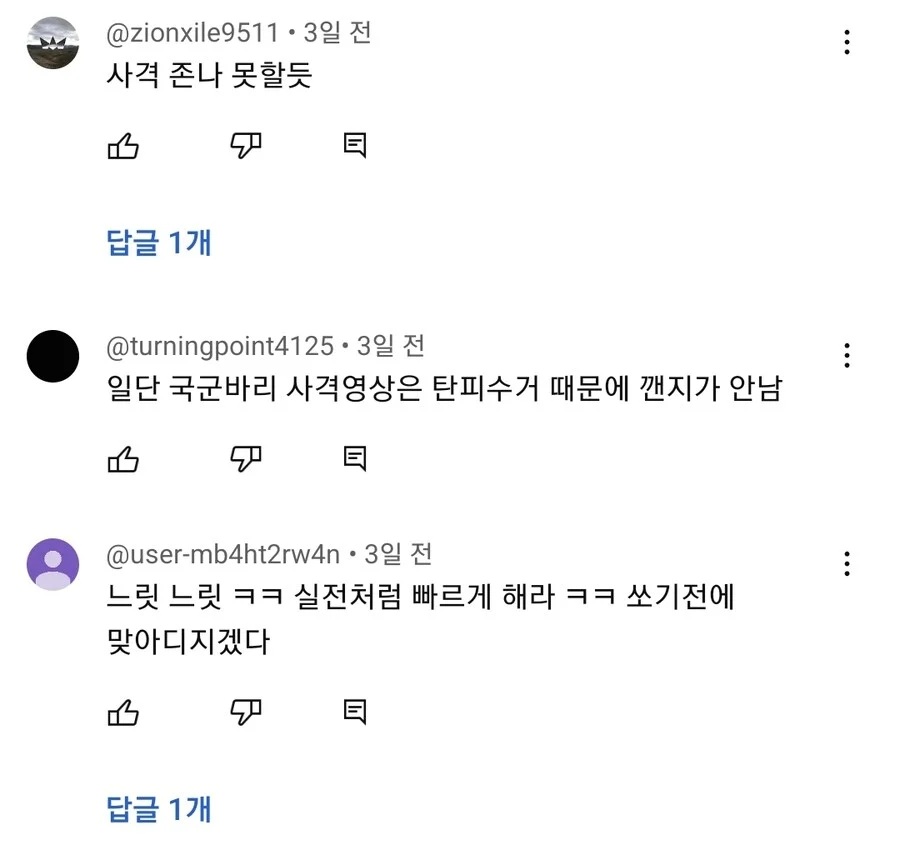Dislike the comment by @turningpoint4125
This screenshot has height=860, width=900.
pos(245,459)
